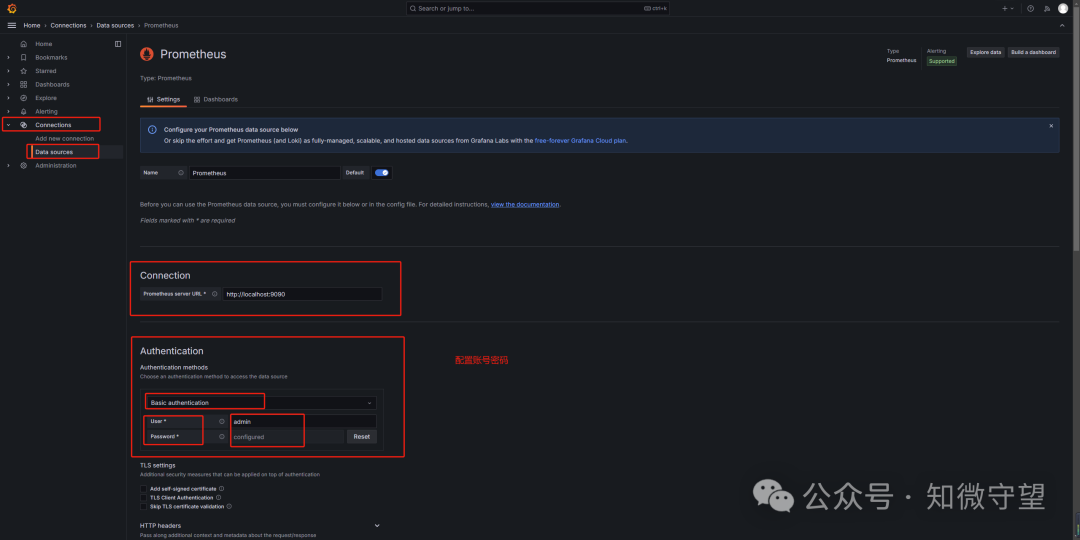Click info icon next to Password field

[222, 437]
